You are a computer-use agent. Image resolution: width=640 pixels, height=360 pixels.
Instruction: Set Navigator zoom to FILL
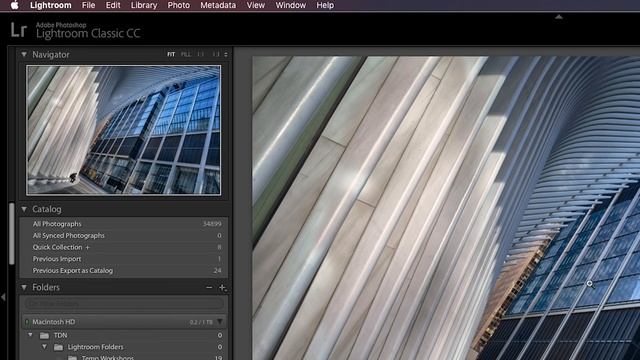click(x=186, y=54)
